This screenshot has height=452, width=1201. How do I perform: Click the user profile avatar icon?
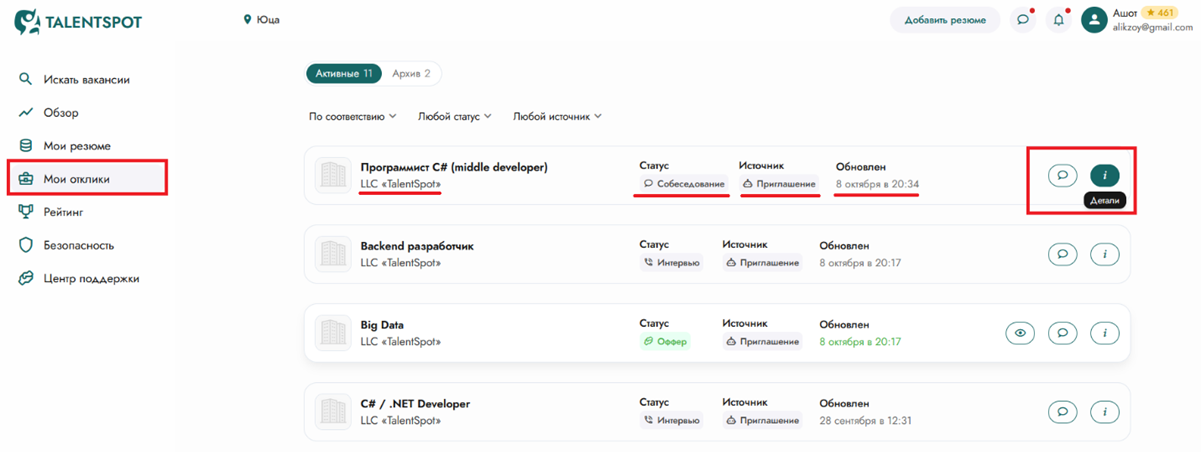1094,20
